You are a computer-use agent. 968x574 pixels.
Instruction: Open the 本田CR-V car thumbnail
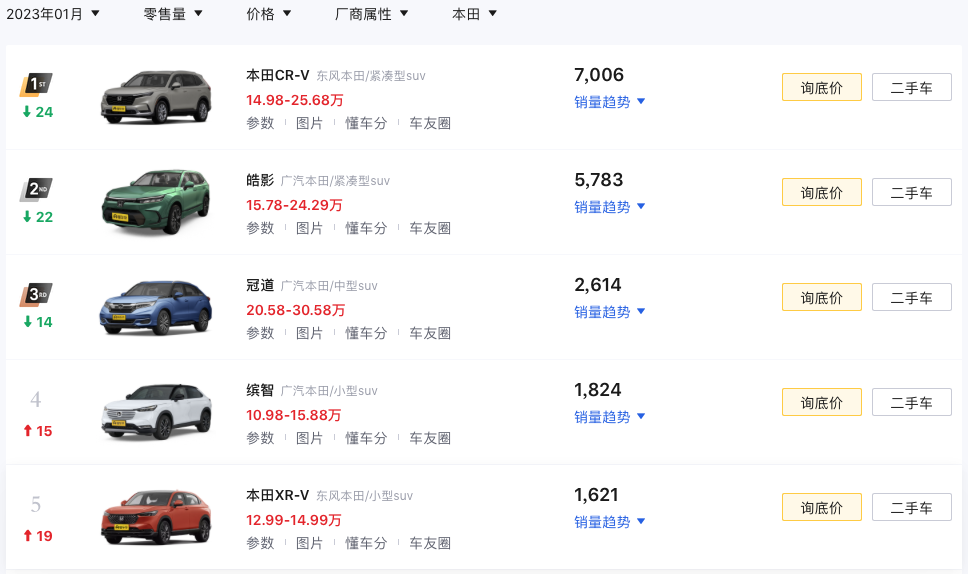pyautogui.click(x=156, y=97)
